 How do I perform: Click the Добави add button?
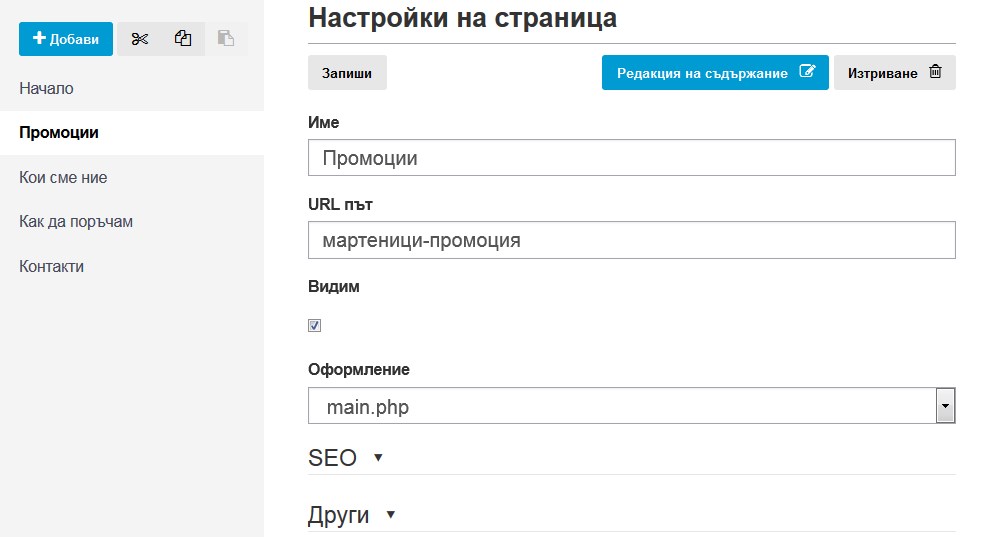click(x=66, y=39)
